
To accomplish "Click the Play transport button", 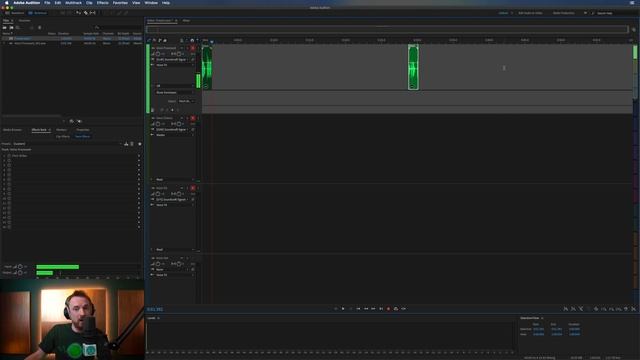I will coord(343,309).
